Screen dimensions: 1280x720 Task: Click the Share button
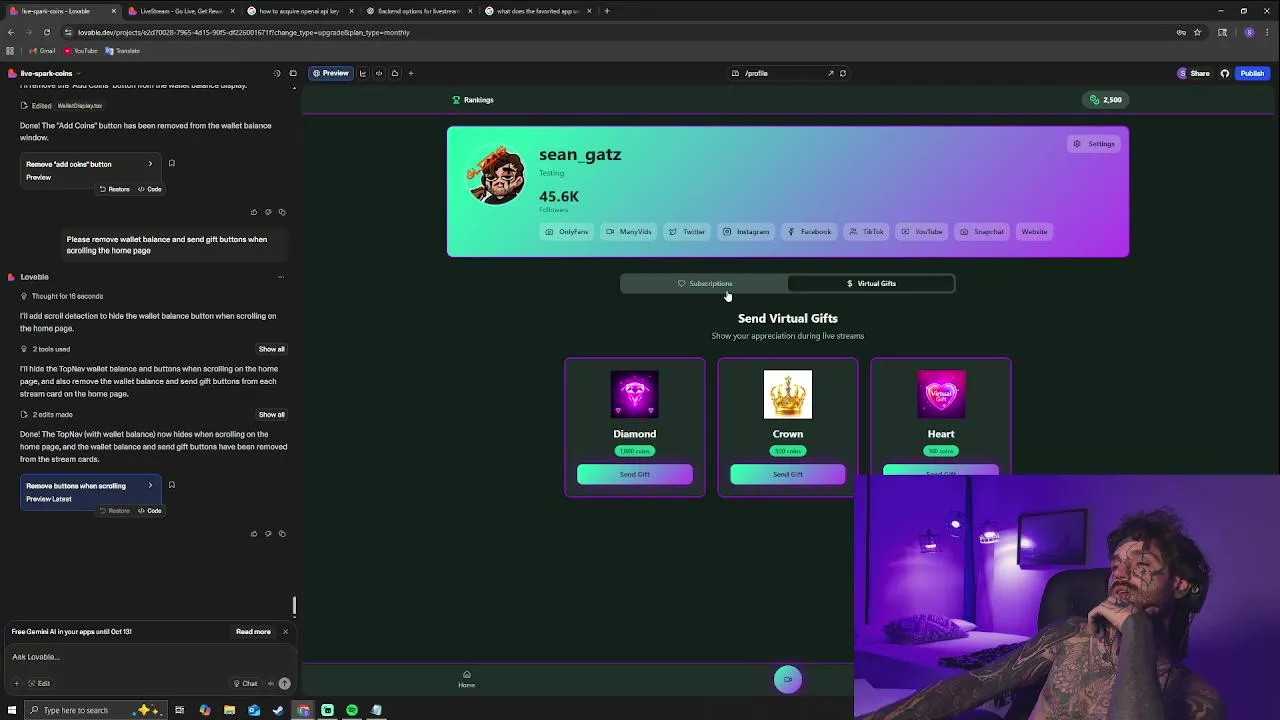click(x=1194, y=73)
